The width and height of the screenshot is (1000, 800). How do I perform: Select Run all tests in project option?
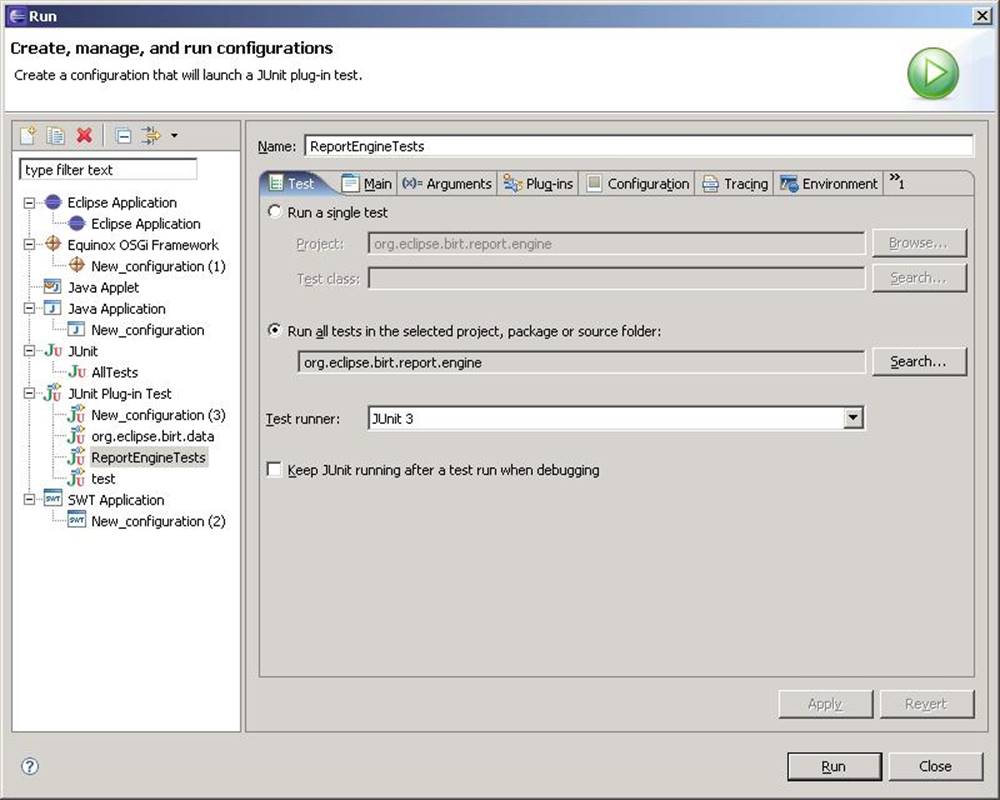[275, 331]
